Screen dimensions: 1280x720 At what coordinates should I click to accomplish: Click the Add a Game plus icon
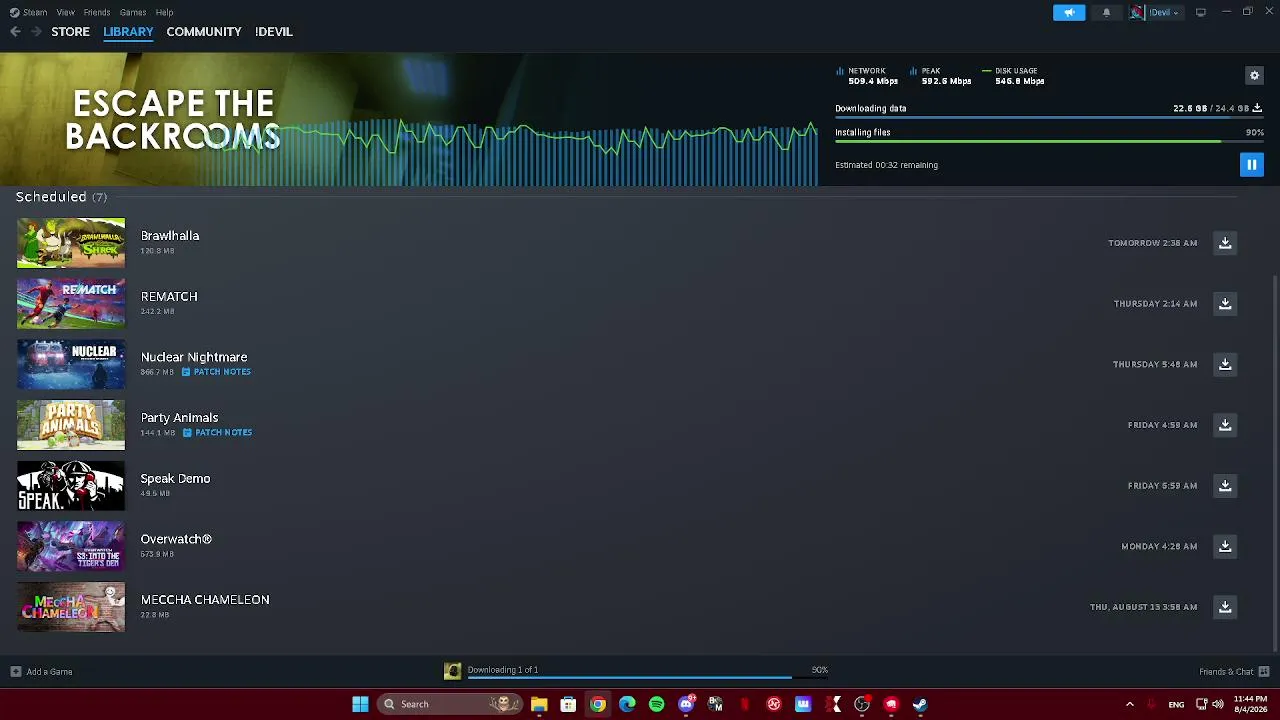click(x=16, y=671)
